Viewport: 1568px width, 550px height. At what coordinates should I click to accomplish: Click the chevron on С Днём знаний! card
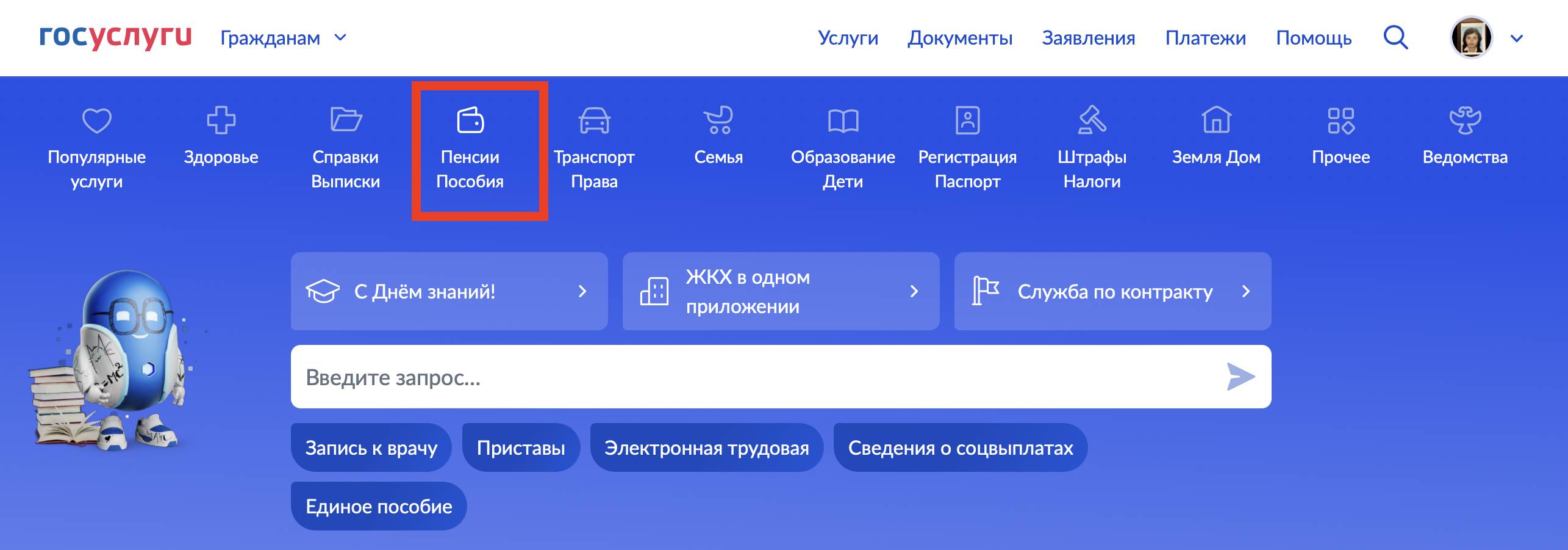coord(582,291)
